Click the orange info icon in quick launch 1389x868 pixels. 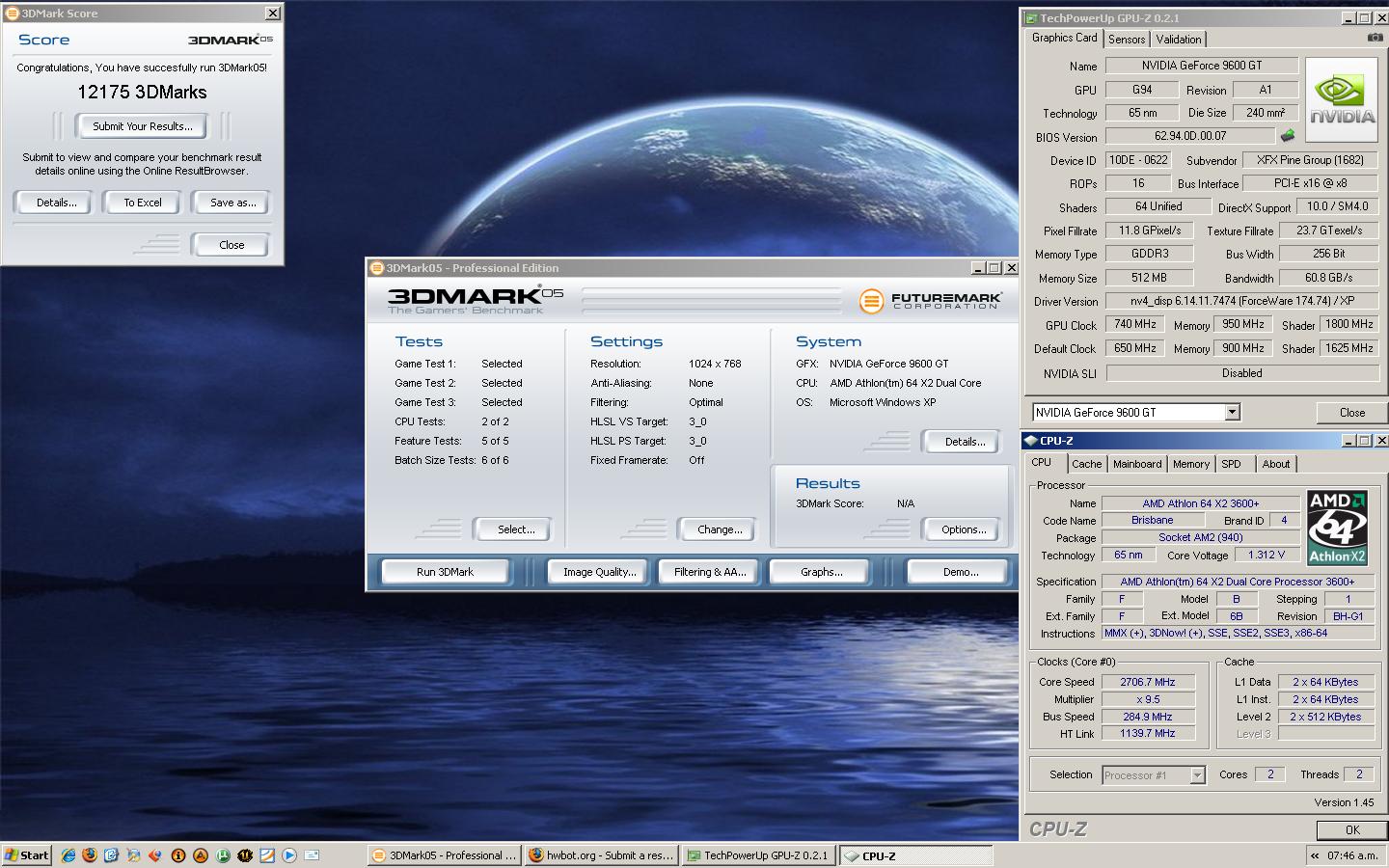[178, 855]
